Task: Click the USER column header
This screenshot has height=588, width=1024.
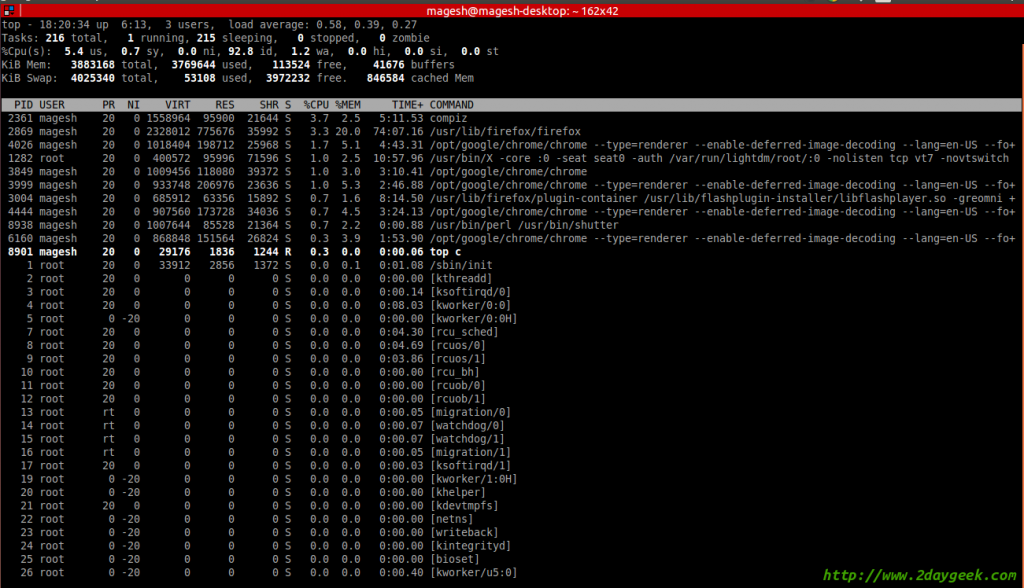Action: pos(52,104)
